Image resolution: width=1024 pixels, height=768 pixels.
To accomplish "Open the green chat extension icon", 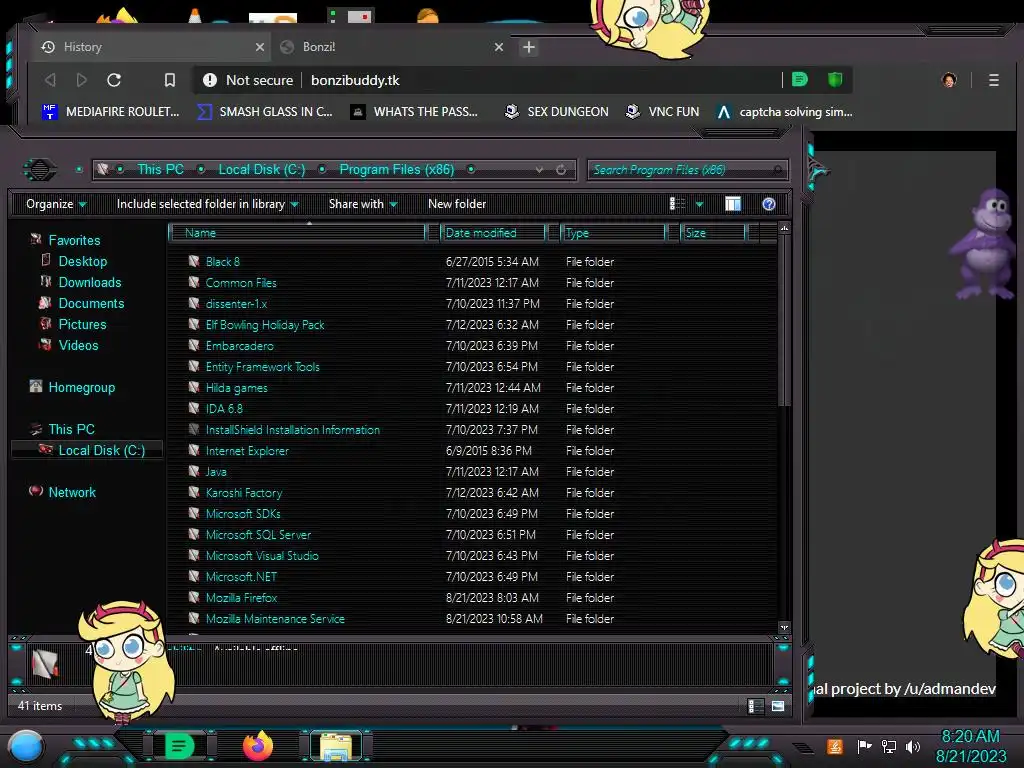I will click(799, 80).
